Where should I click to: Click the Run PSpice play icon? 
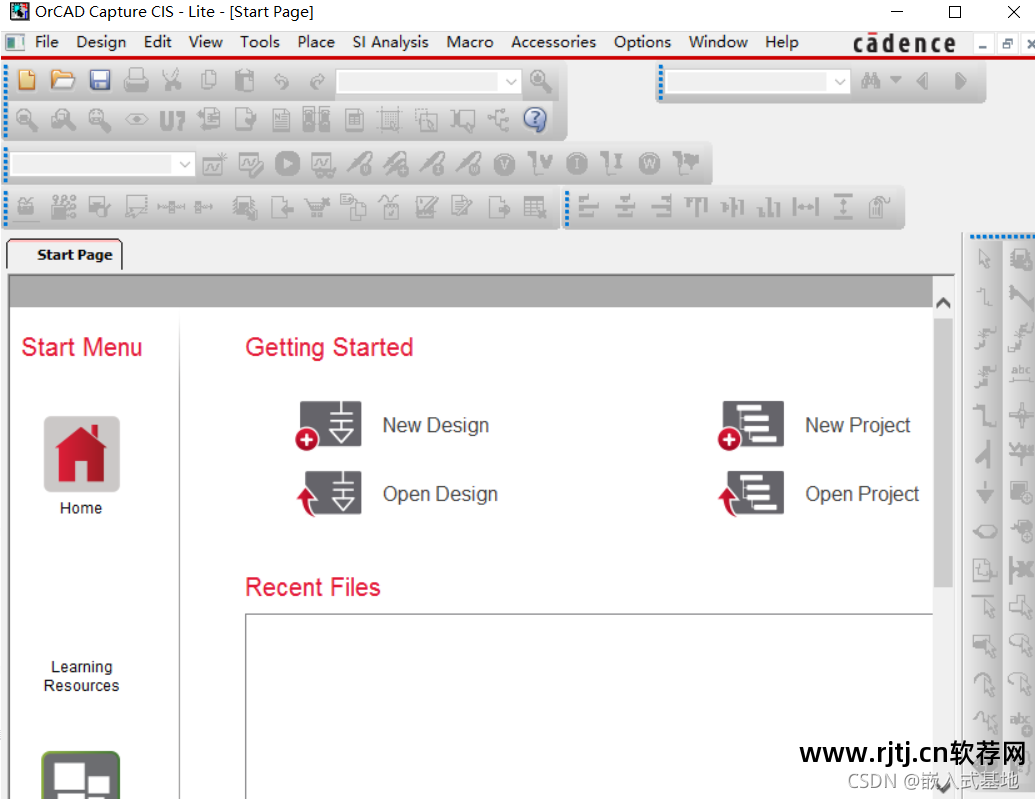point(287,163)
